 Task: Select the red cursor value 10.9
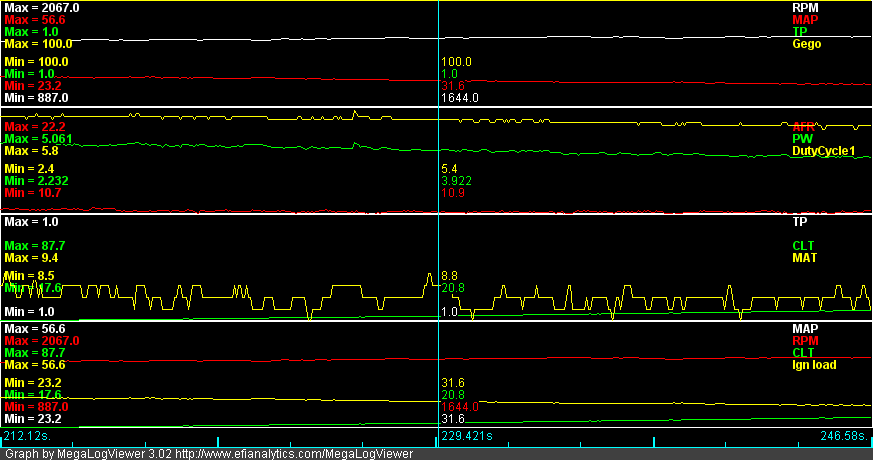(453, 193)
